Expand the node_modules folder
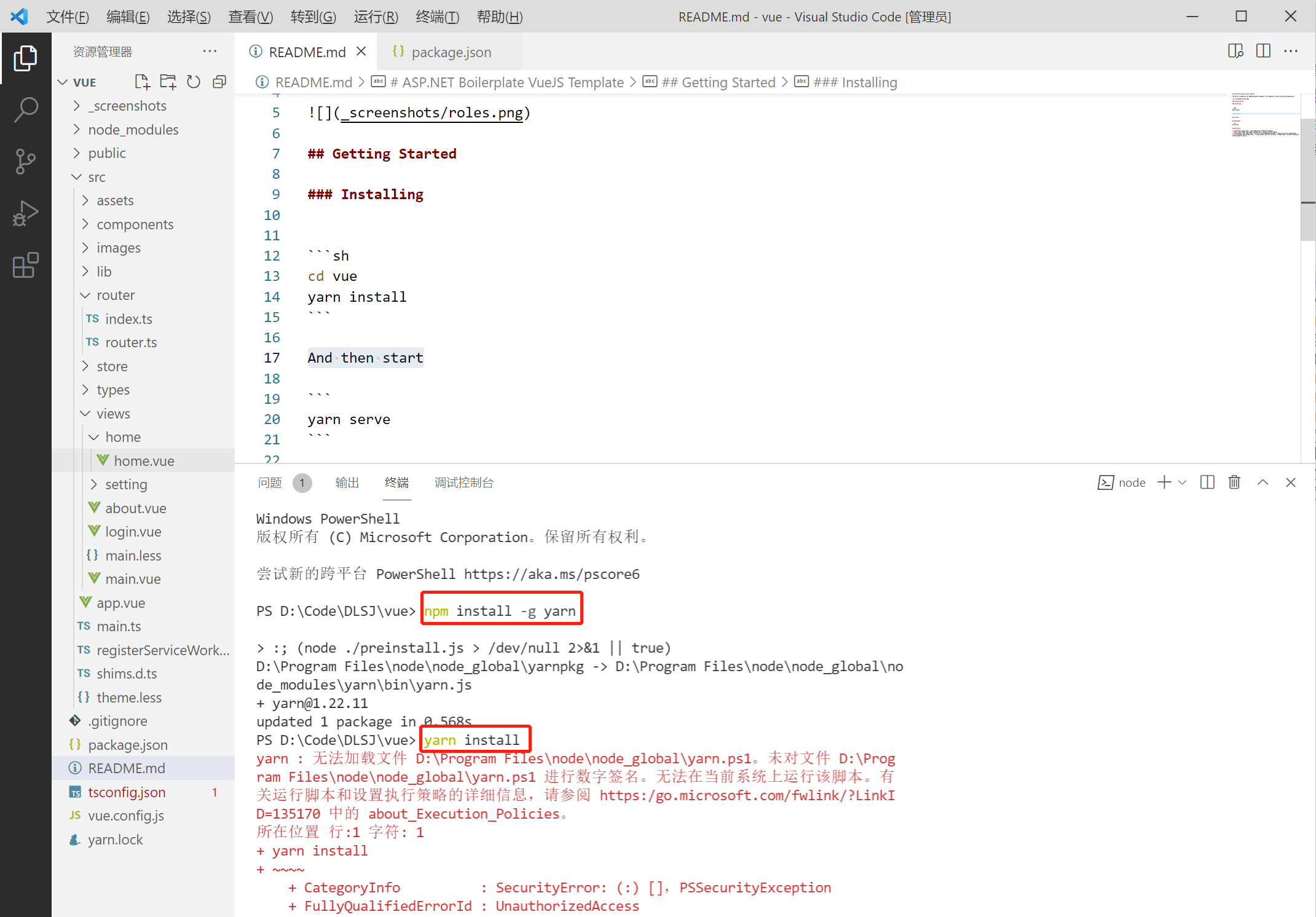Viewport: 1316px width, 917px height. [133, 130]
